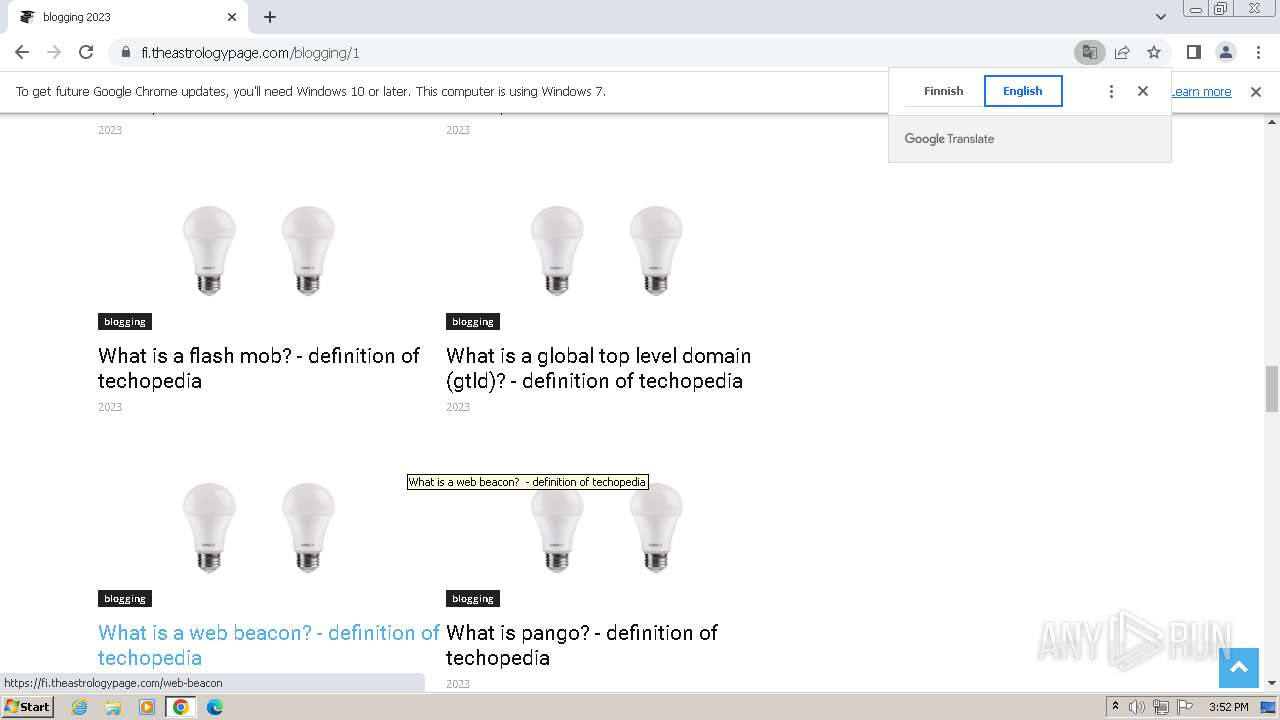Click the 2023 date under flash mob article

pos(110,407)
